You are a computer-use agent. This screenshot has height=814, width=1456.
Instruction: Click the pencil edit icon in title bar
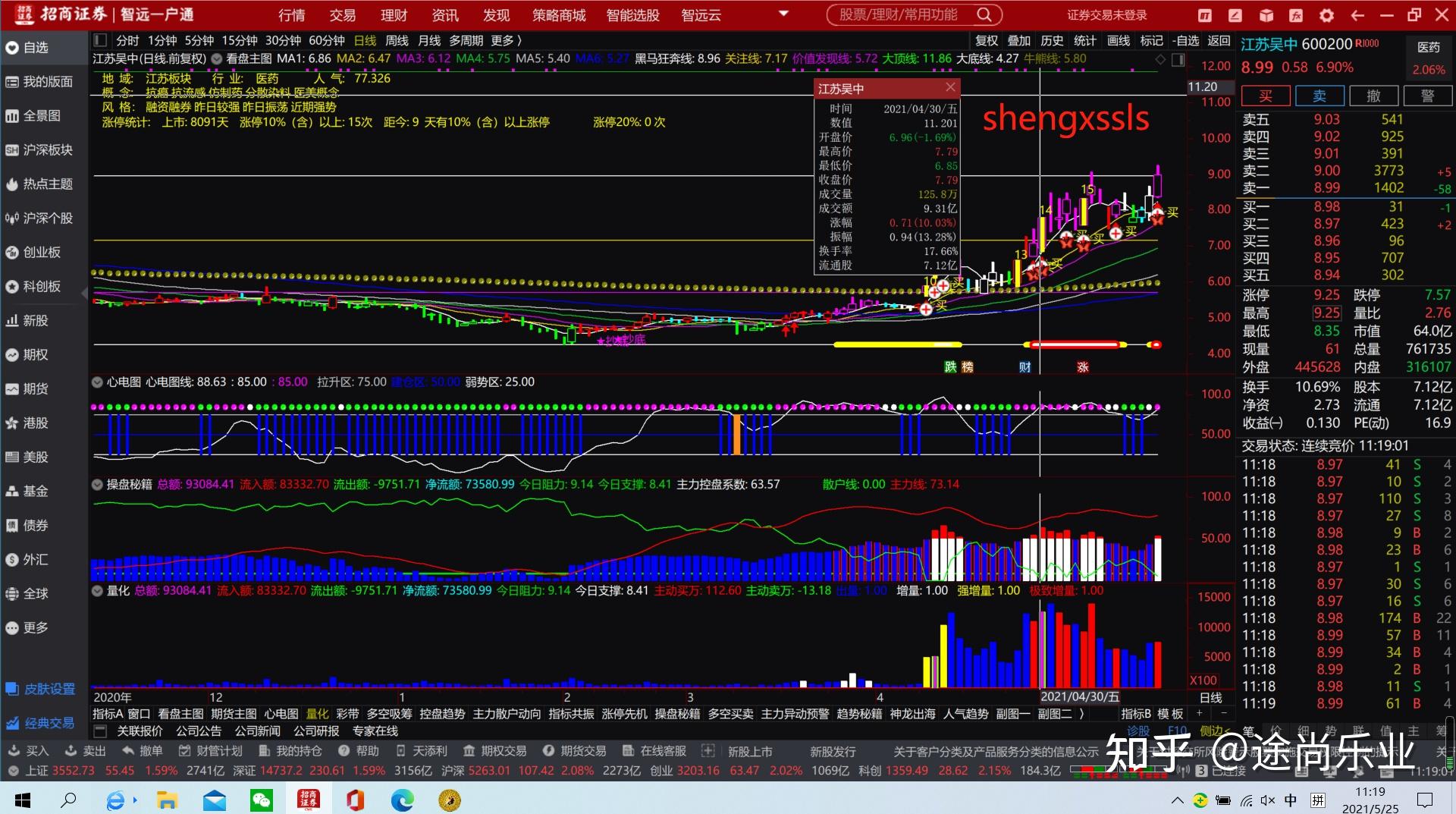pyautogui.click(x=1235, y=15)
